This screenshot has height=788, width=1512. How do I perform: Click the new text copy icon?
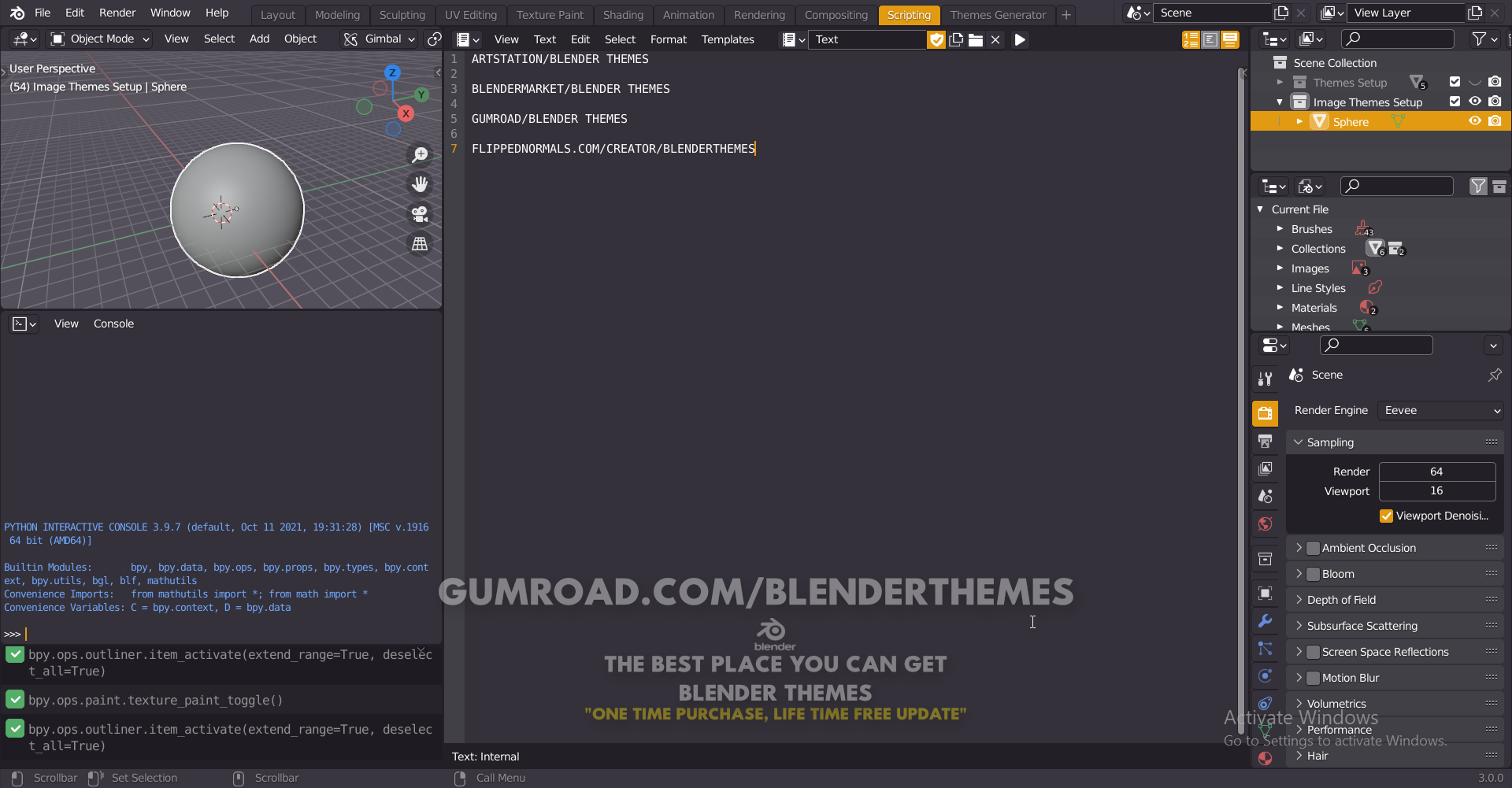point(956,39)
